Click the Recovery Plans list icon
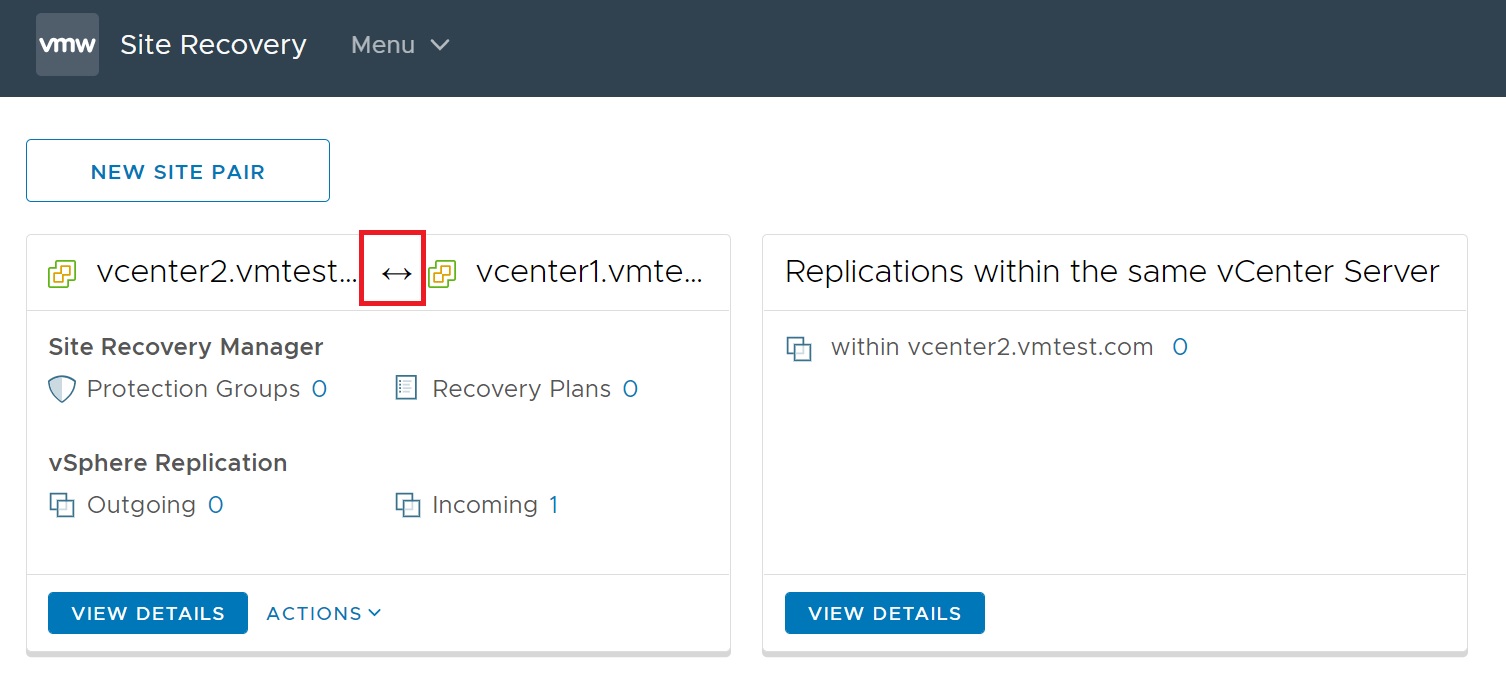This screenshot has height=684, width=1506. coord(406,388)
